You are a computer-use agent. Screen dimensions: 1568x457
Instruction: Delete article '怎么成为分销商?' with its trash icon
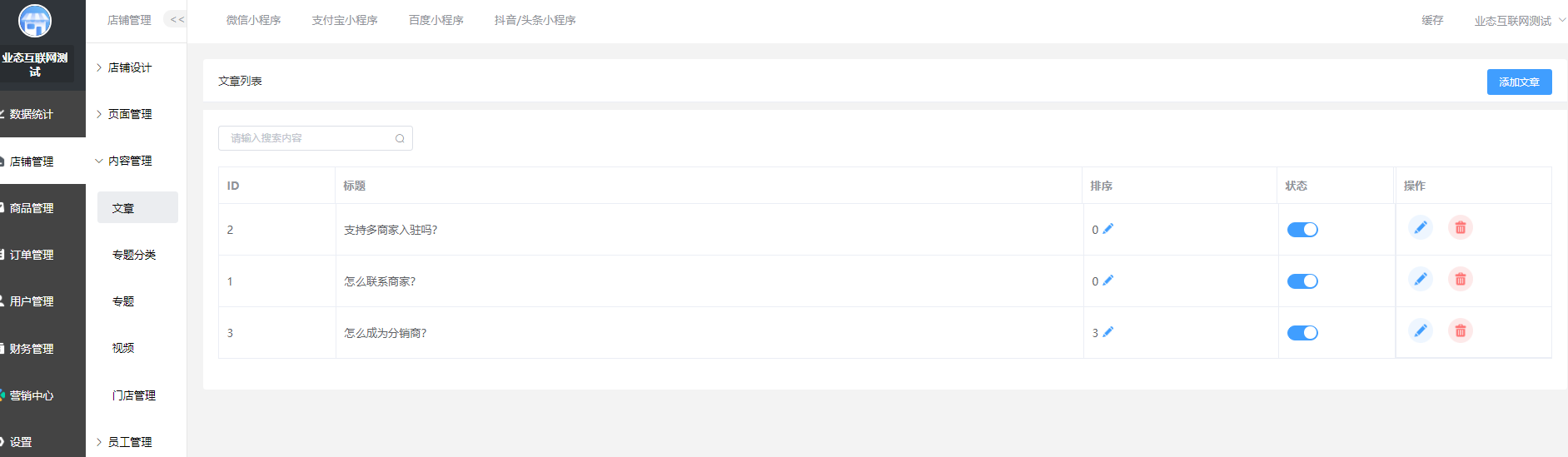1461,330
